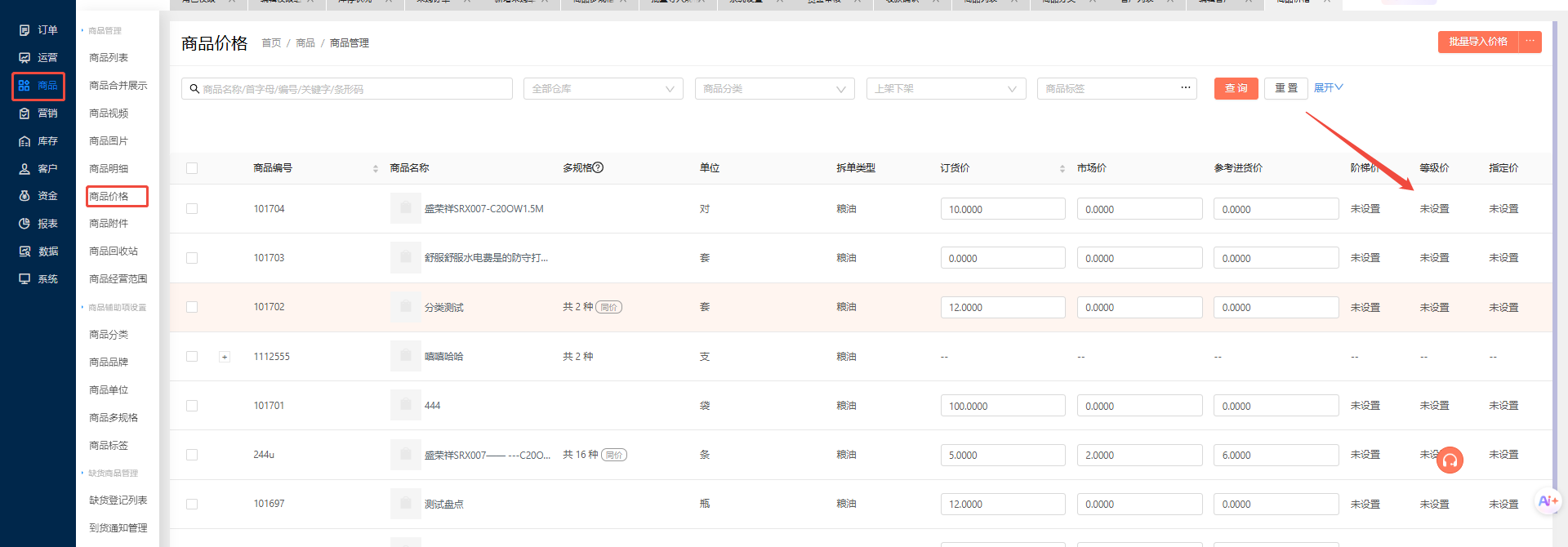1568x547 pixels.
Task: Open 商品回收站 in the sidebar menu
Action: pyautogui.click(x=114, y=251)
